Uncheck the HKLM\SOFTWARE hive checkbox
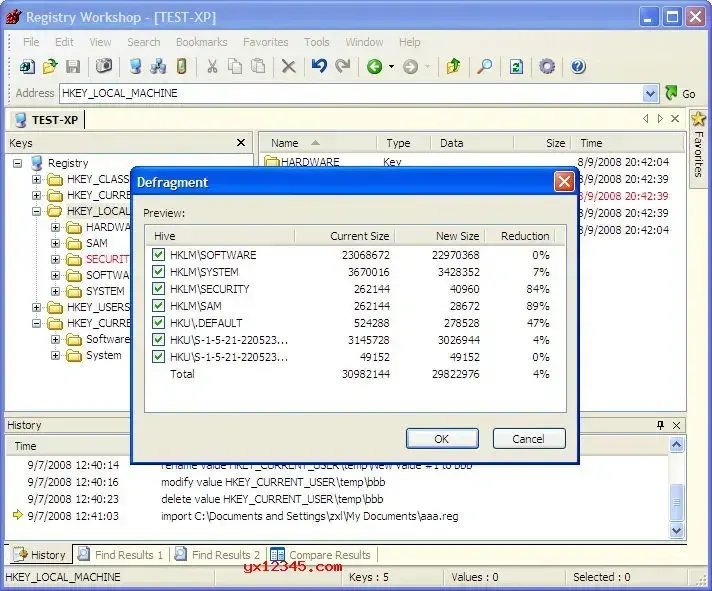This screenshot has height=591, width=712. coord(158,255)
